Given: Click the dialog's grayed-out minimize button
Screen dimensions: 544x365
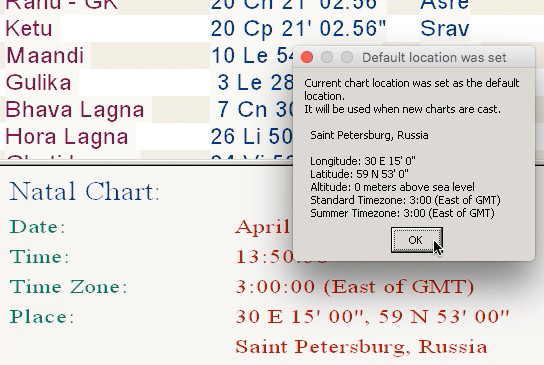Looking at the screenshot, I should click(x=327, y=57).
